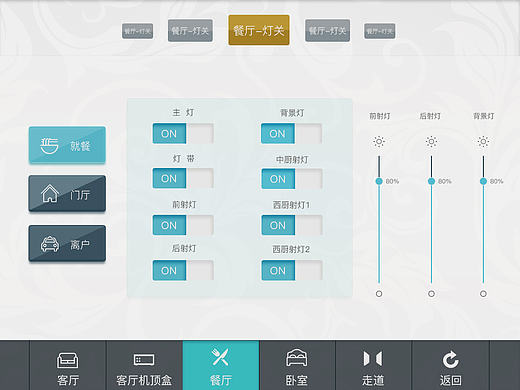Tap the car icon in 离户

(50, 244)
